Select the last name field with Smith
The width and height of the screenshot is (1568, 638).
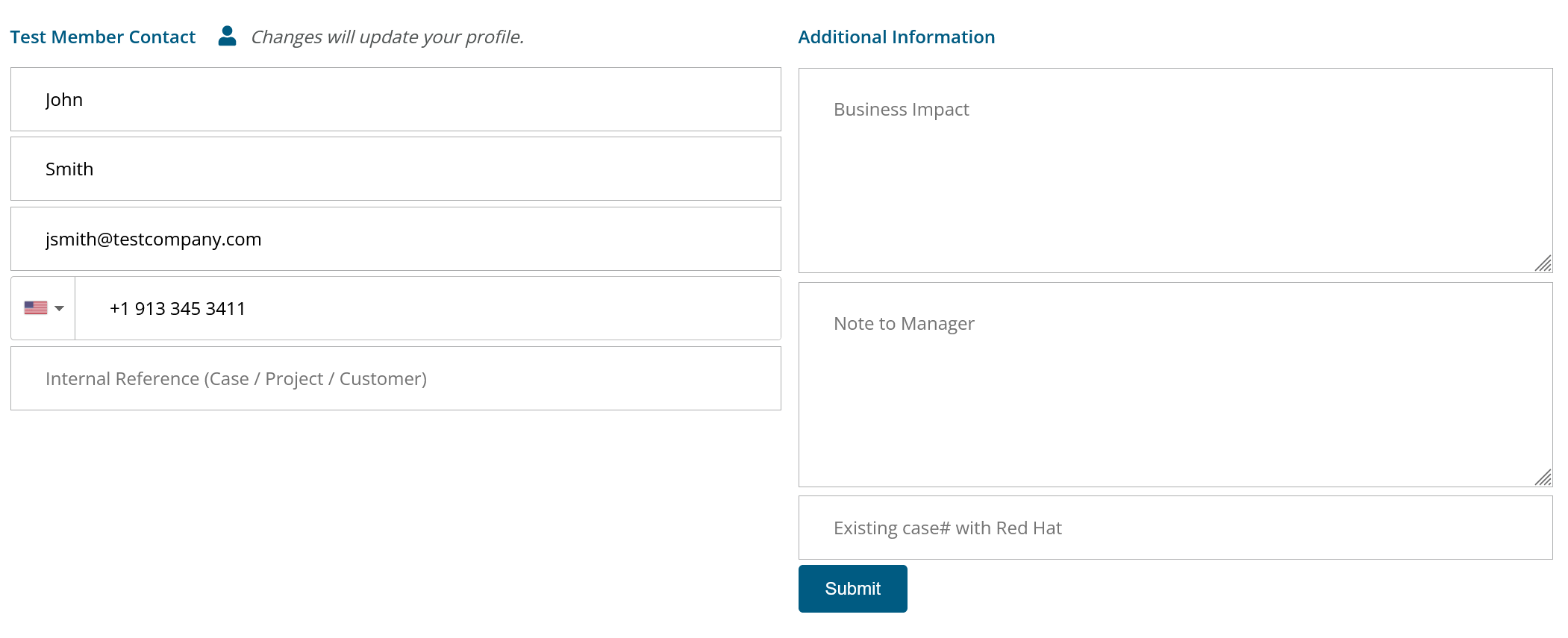click(x=396, y=169)
